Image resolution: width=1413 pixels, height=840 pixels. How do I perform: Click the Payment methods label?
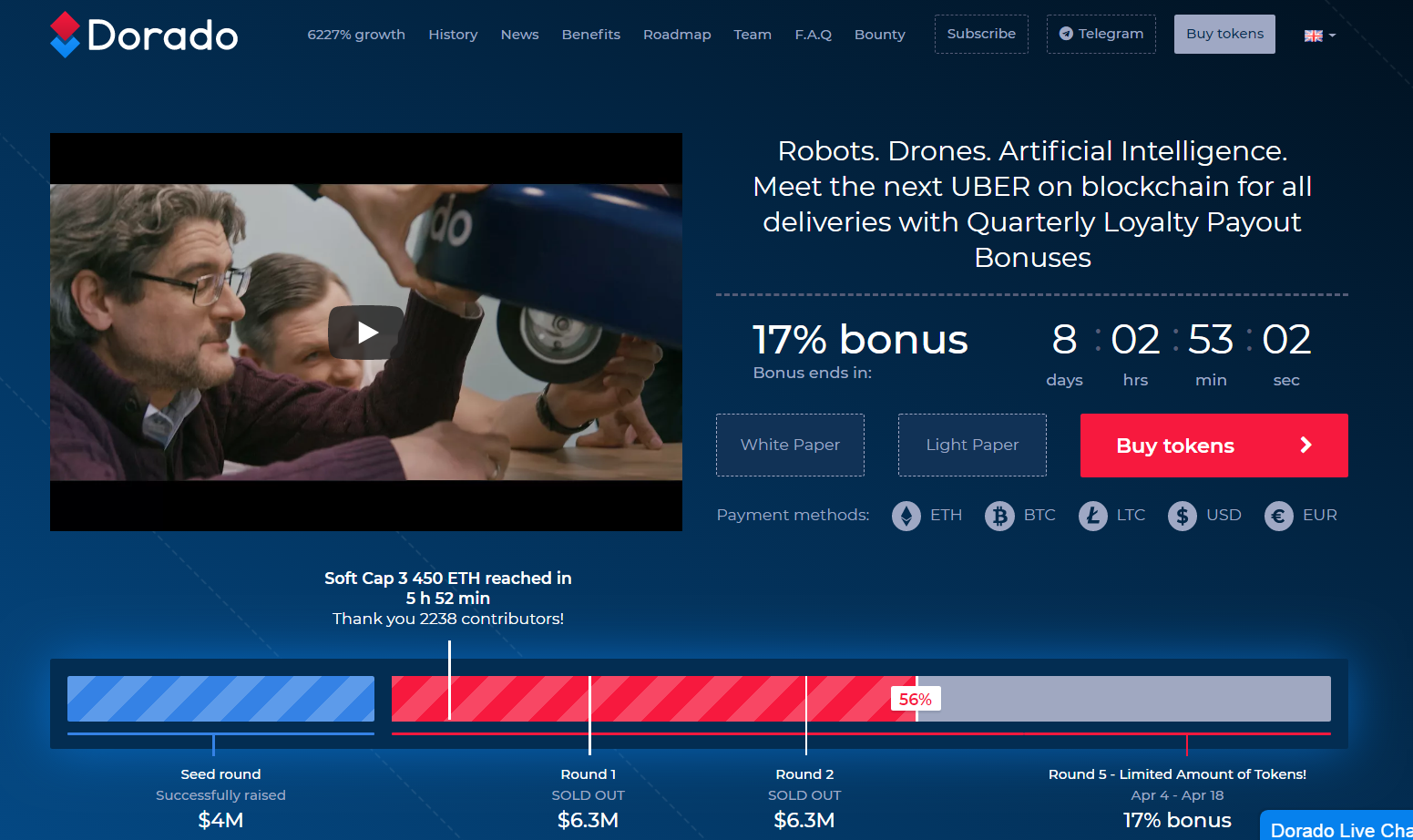tap(793, 515)
